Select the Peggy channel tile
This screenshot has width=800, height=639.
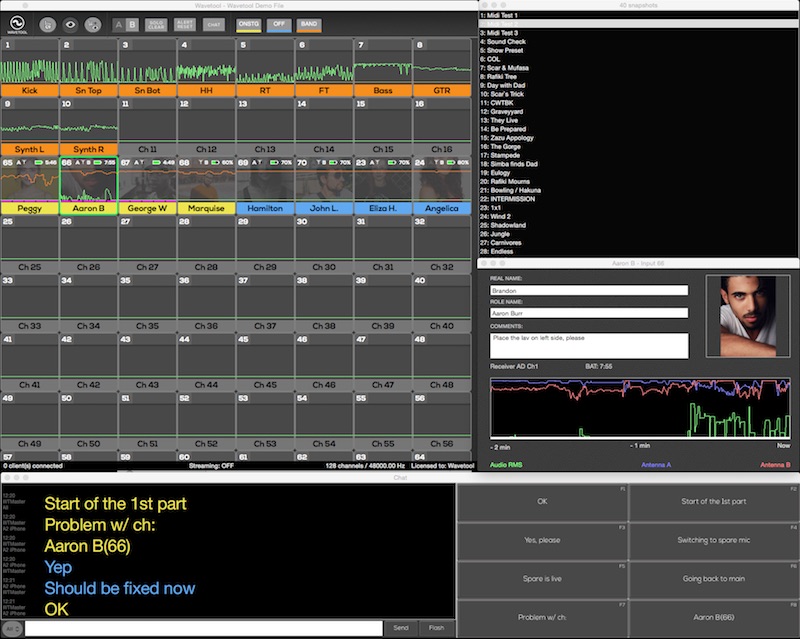coord(30,186)
